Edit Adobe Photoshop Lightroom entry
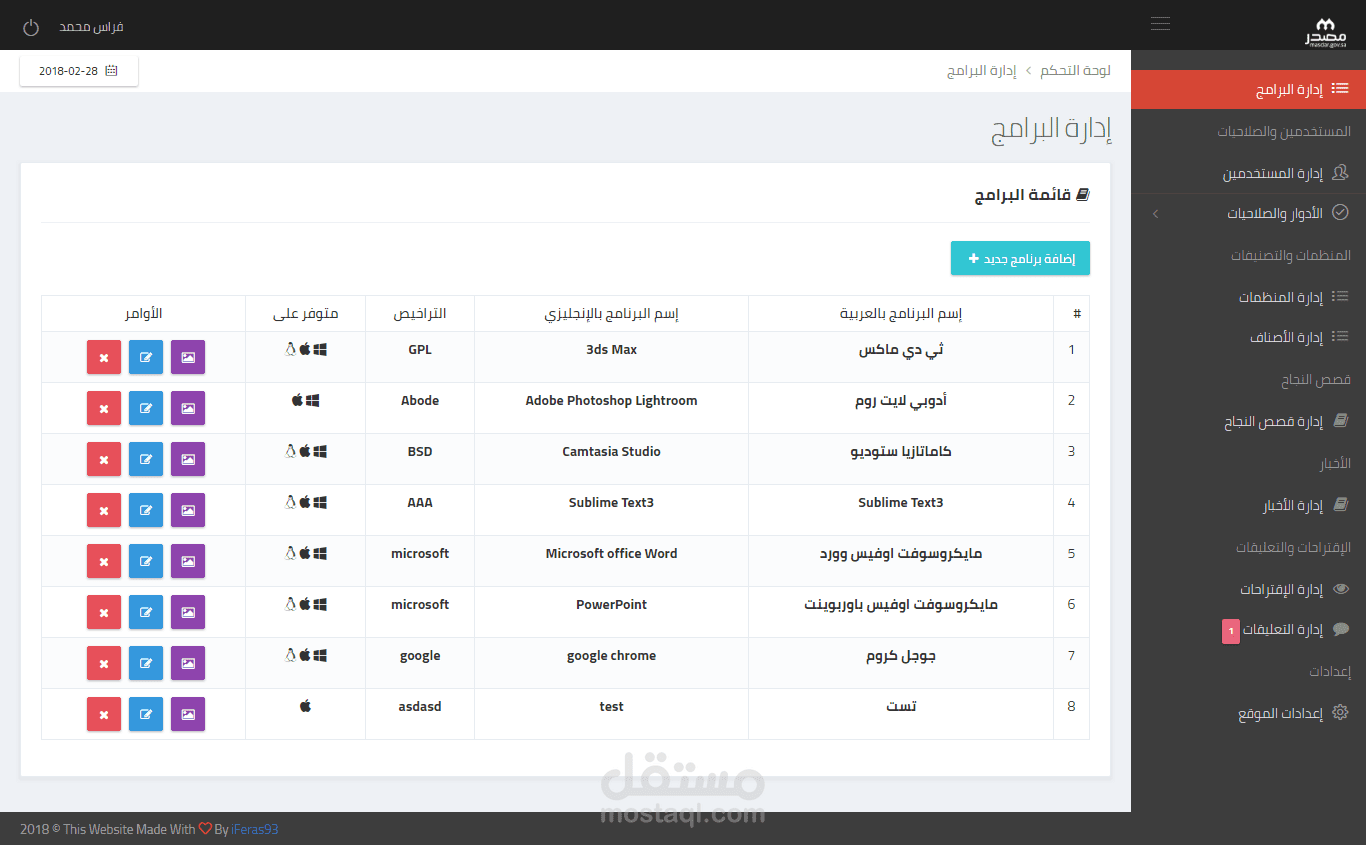This screenshot has width=1366, height=845. [x=146, y=408]
